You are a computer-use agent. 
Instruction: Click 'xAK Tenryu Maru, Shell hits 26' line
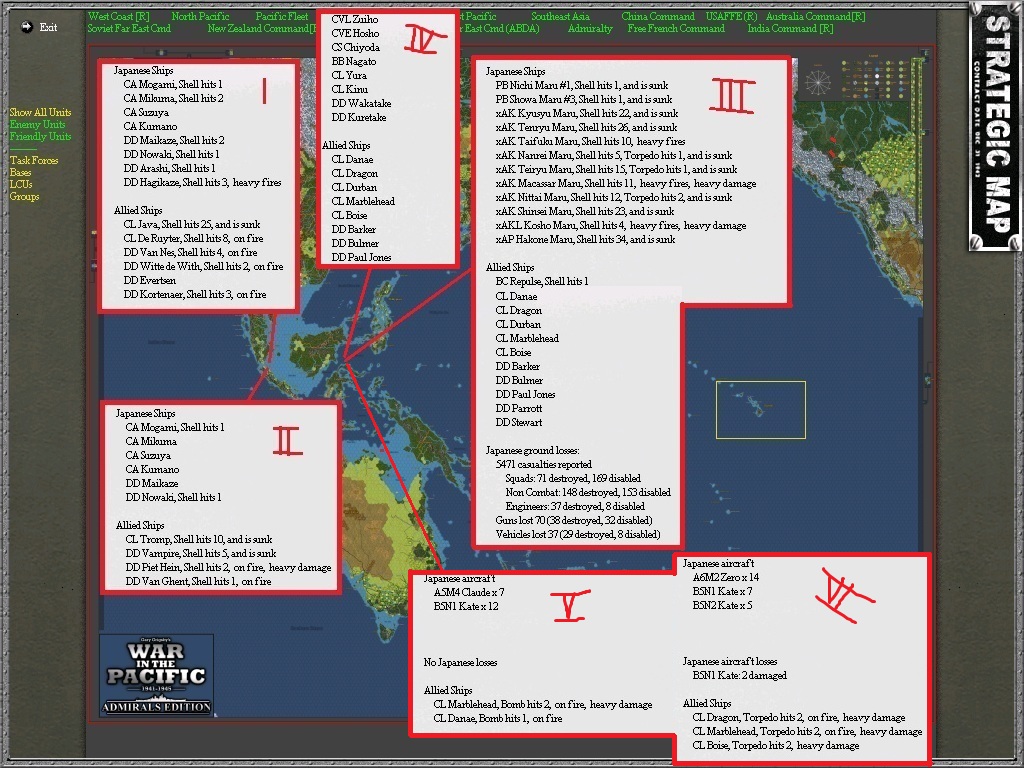(x=586, y=127)
